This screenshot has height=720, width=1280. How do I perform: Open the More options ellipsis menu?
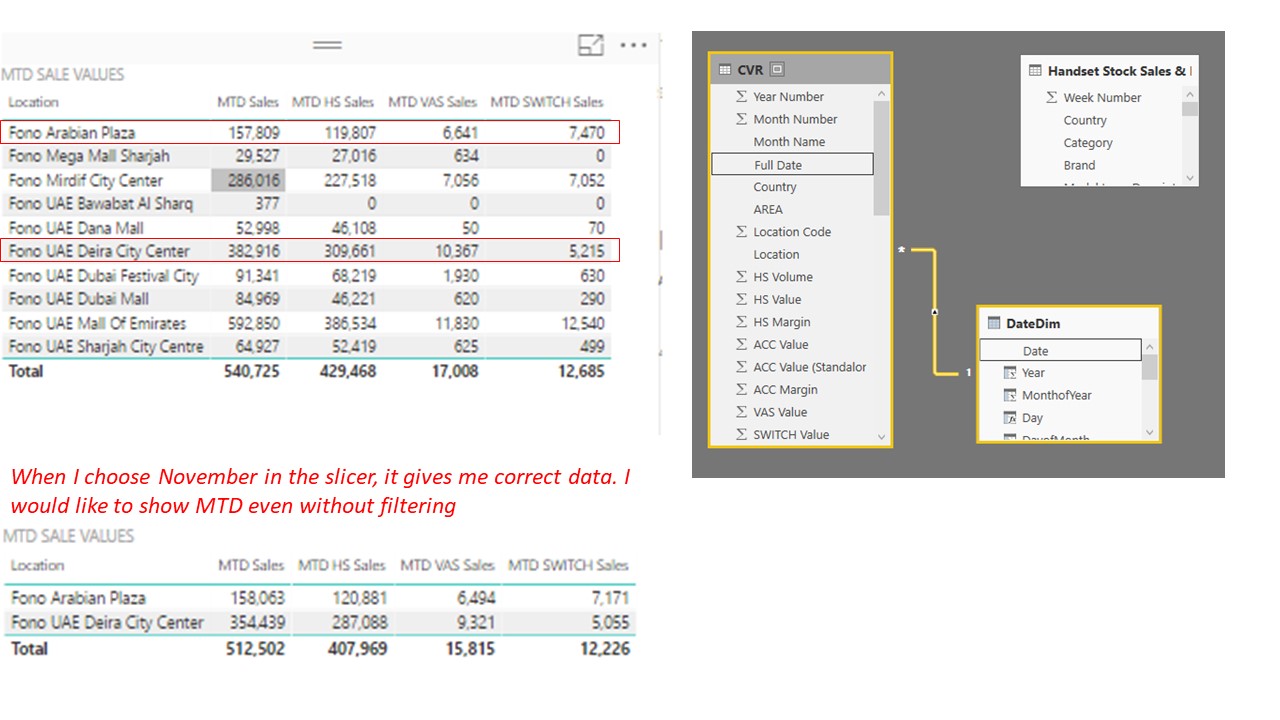634,45
